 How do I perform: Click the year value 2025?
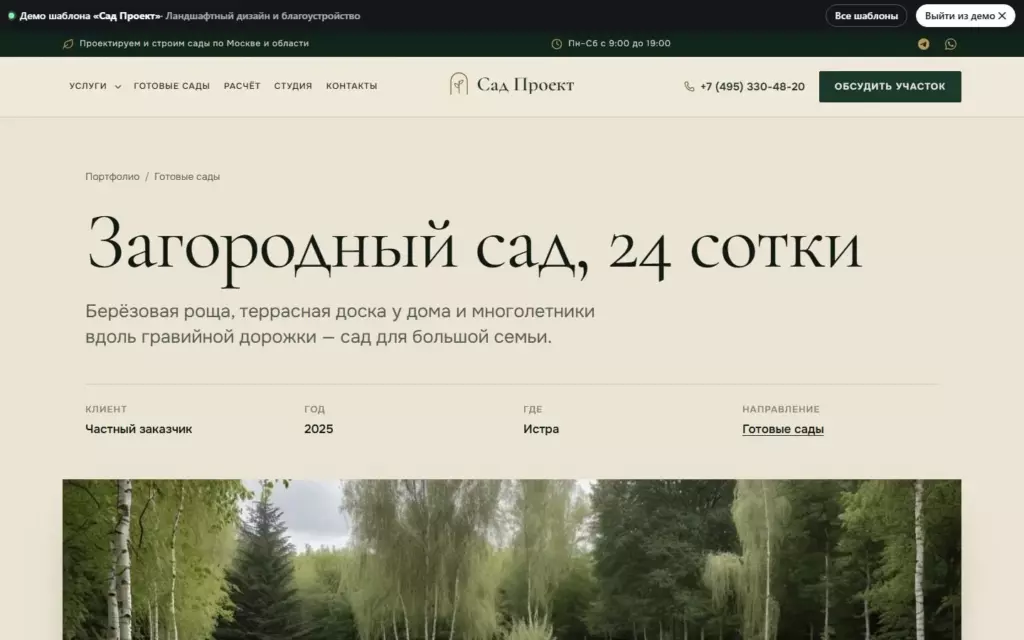click(x=319, y=429)
